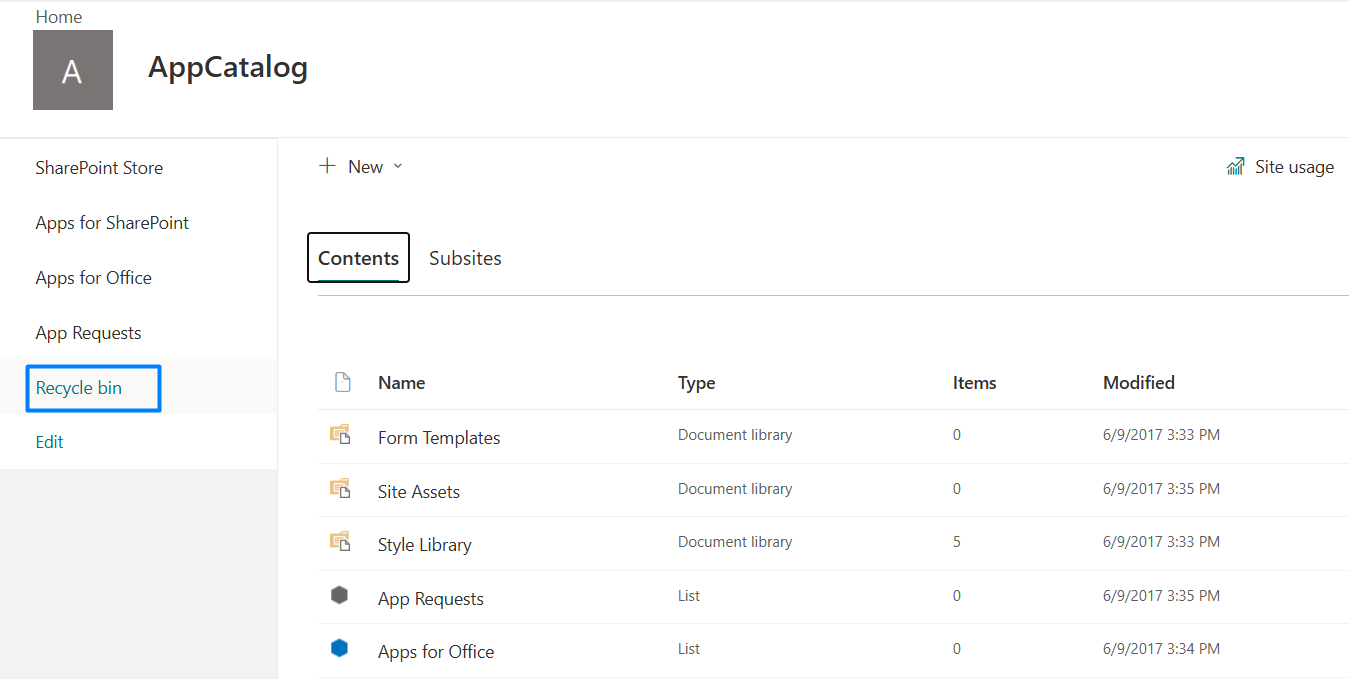The width and height of the screenshot is (1349, 679).
Task: Open Apps for Office in left navigation
Action: (93, 278)
